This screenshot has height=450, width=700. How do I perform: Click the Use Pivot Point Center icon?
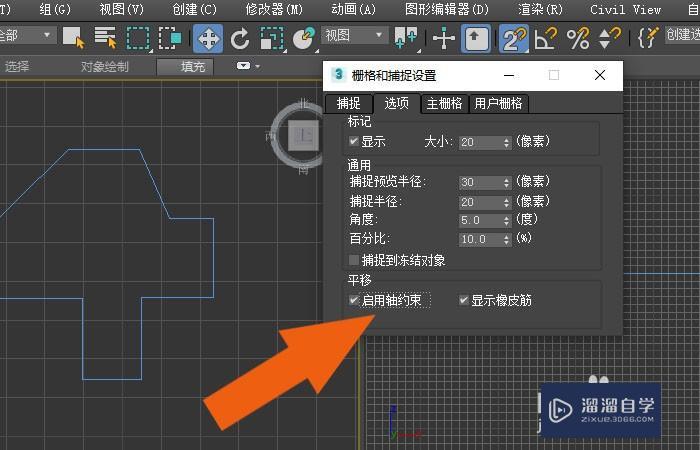[406, 38]
